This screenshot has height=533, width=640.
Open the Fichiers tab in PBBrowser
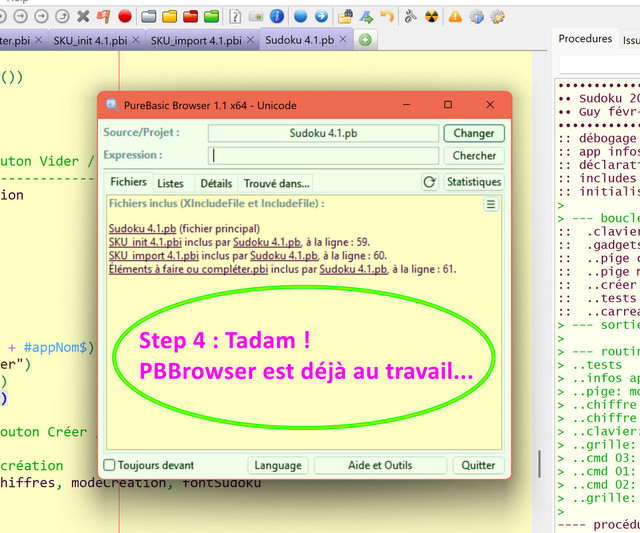click(x=128, y=182)
